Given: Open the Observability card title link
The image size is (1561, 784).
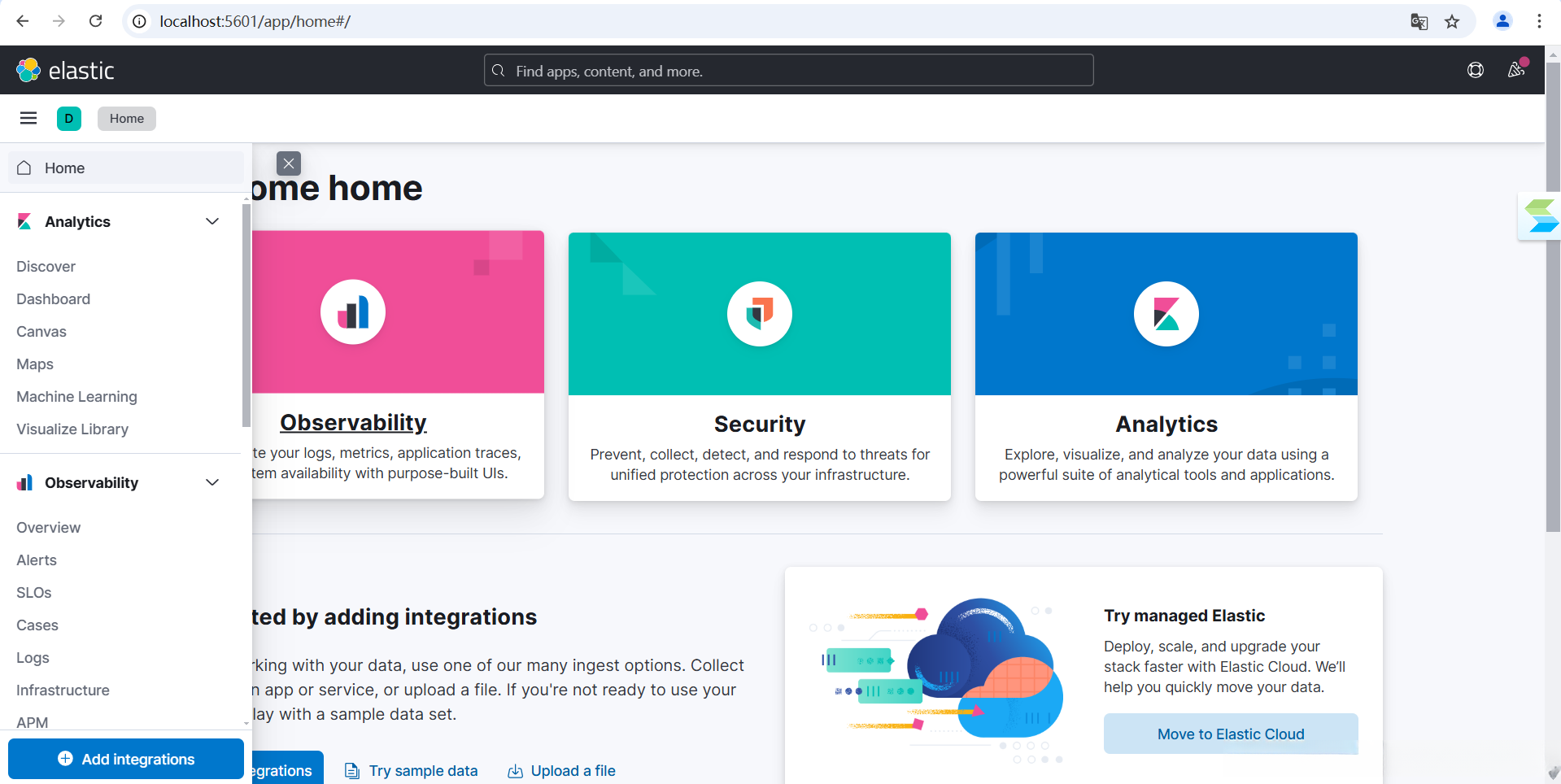Looking at the screenshot, I should pyautogui.click(x=353, y=423).
